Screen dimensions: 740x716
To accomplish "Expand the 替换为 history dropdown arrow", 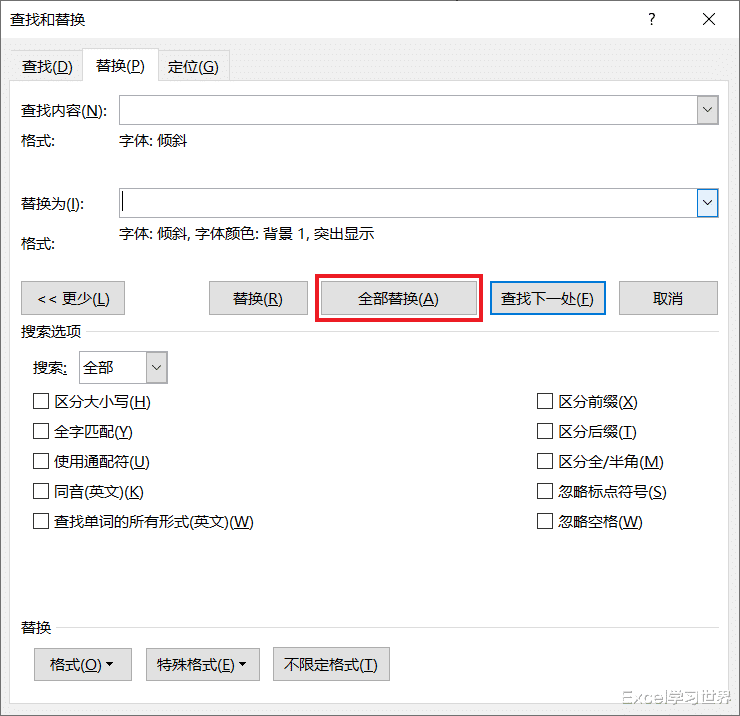I will pyautogui.click(x=707, y=203).
